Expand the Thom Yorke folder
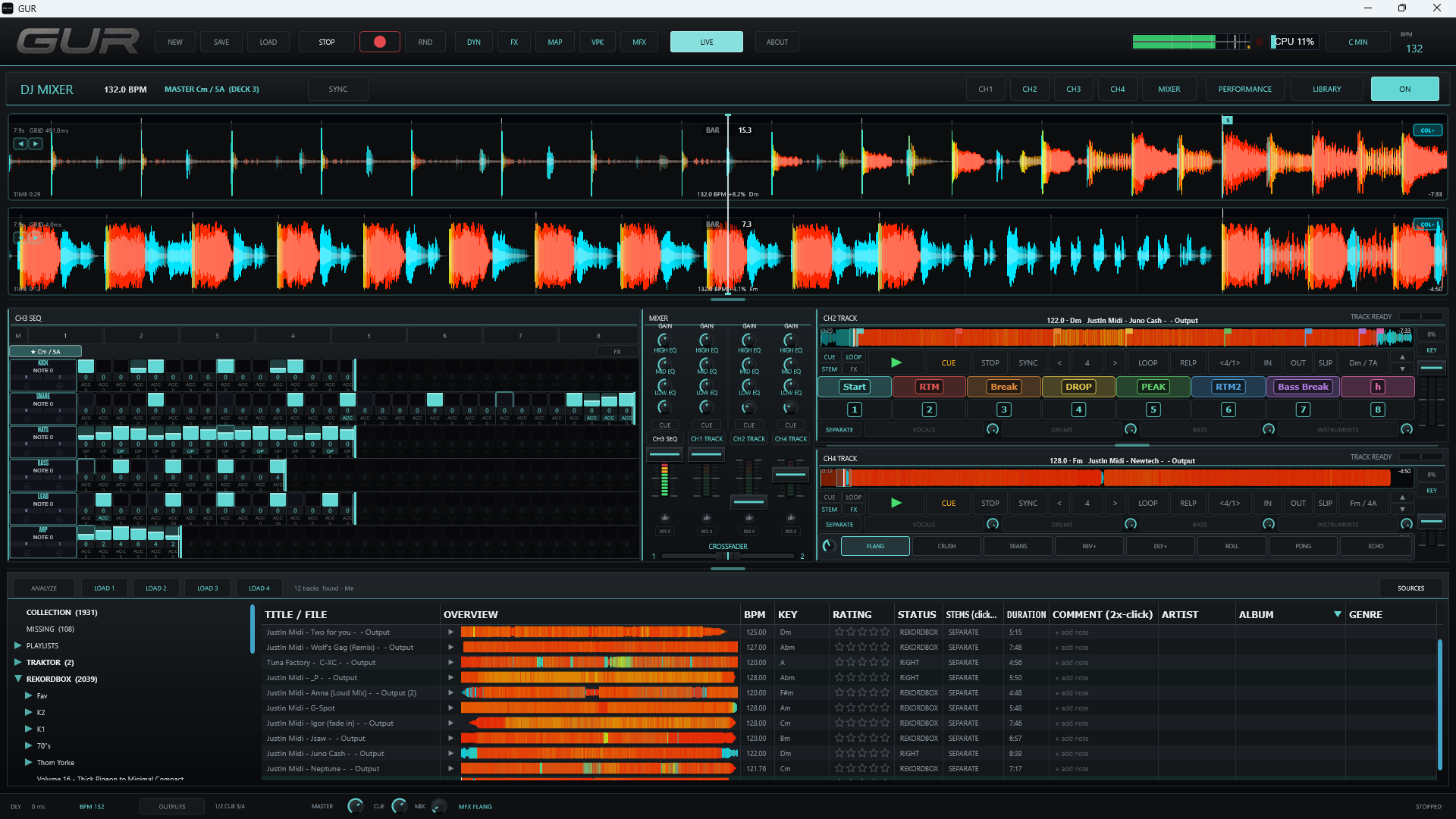The height and width of the screenshot is (819, 1456). (29, 762)
